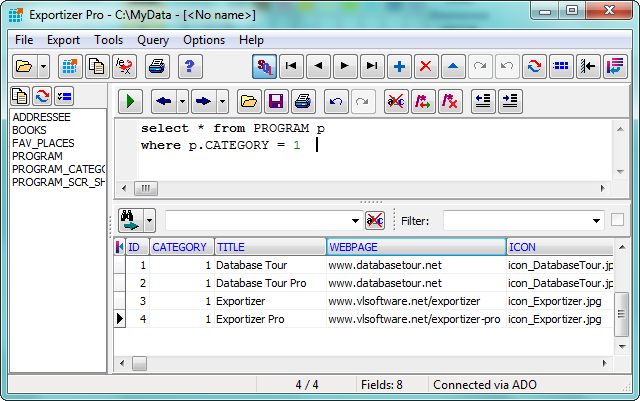Go to the next record

(345, 66)
